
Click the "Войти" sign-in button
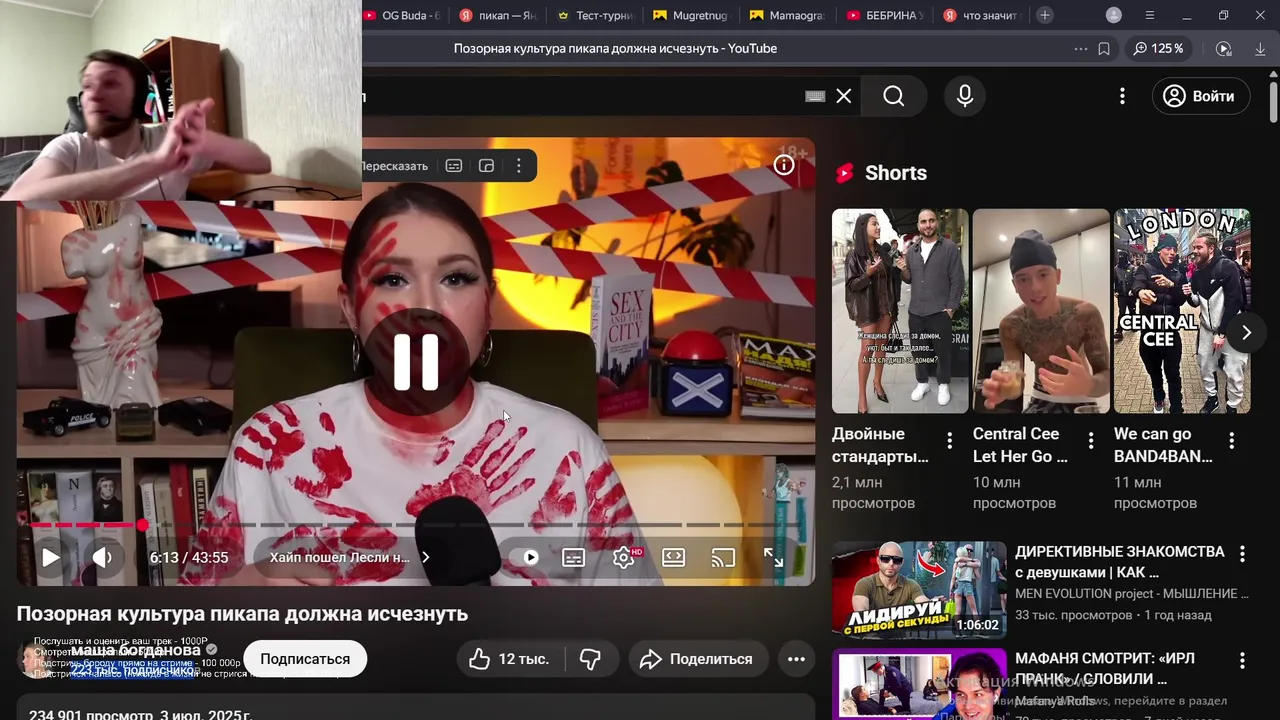coord(1201,96)
